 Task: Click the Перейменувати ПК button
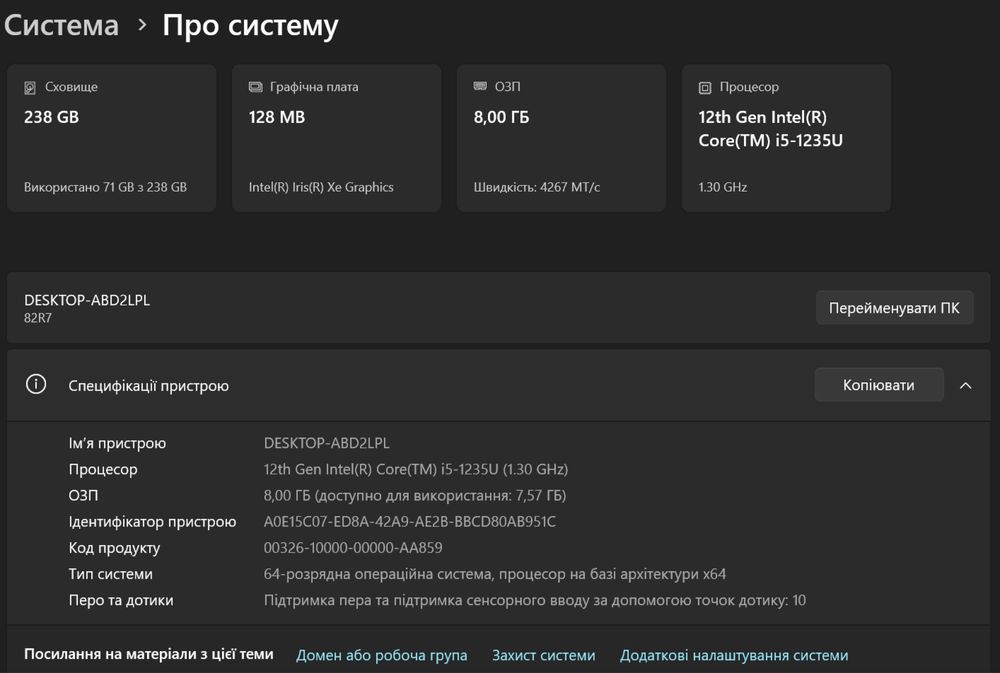[x=894, y=308]
